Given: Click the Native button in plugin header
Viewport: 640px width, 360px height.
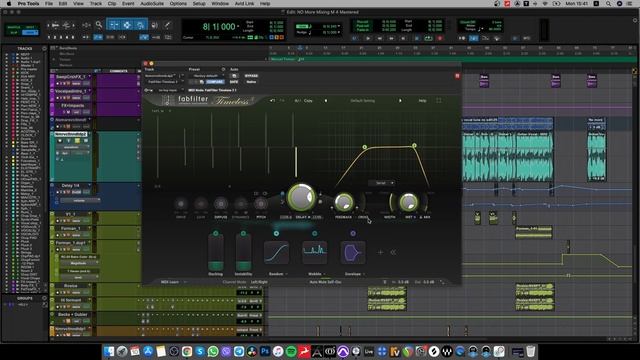Looking at the screenshot, I should point(251,82).
